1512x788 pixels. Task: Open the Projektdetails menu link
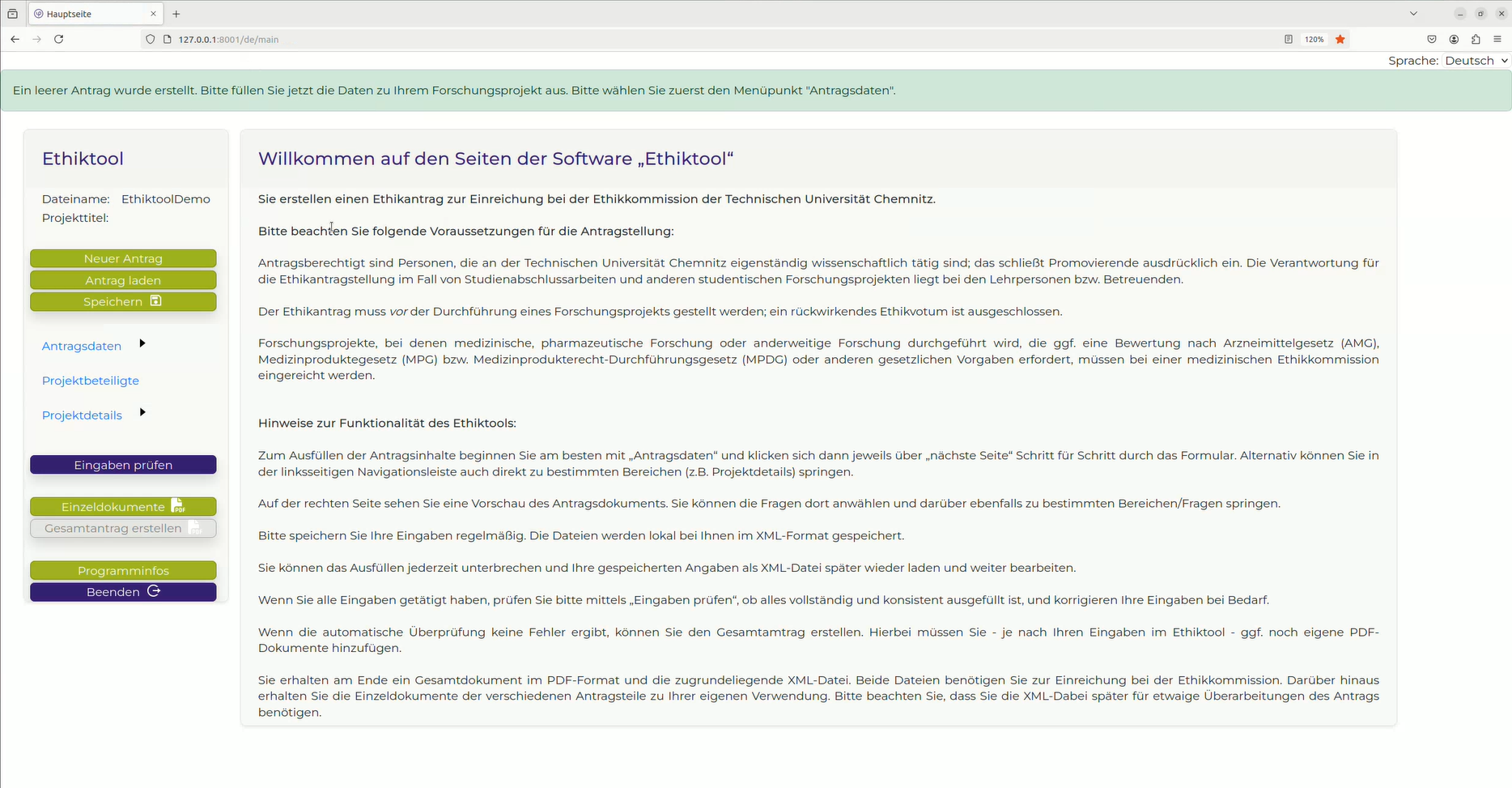(82, 415)
